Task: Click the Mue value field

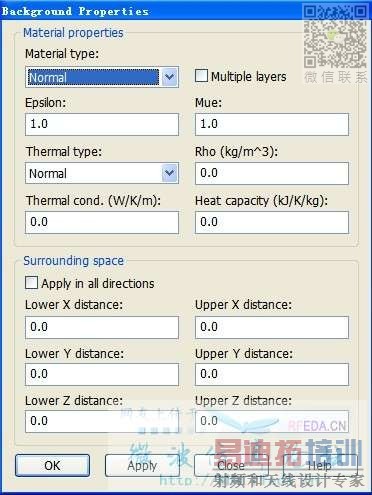Action: pyautogui.click(x=272, y=124)
